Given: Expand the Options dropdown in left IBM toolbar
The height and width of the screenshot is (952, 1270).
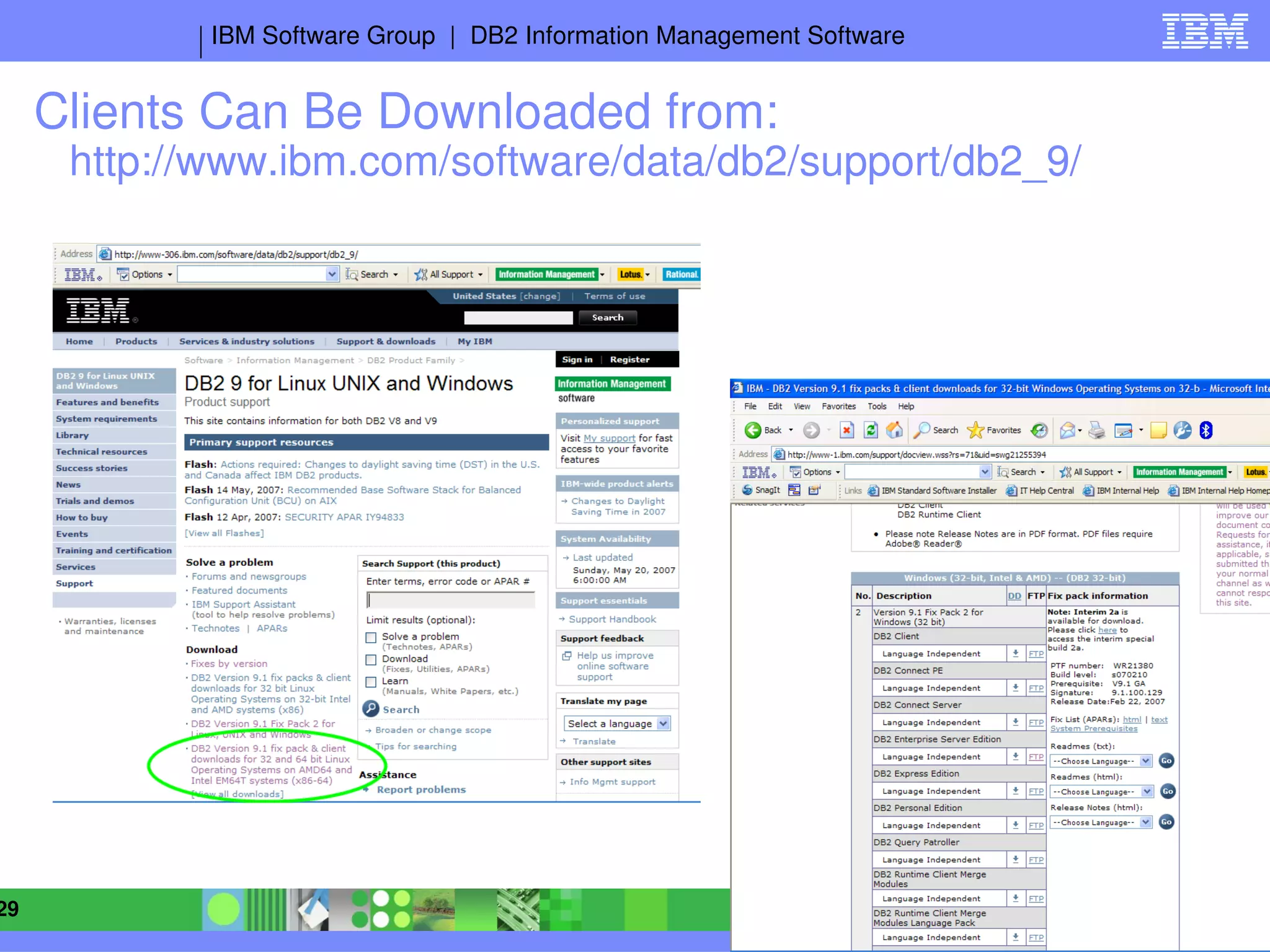Looking at the screenshot, I should tap(169, 275).
